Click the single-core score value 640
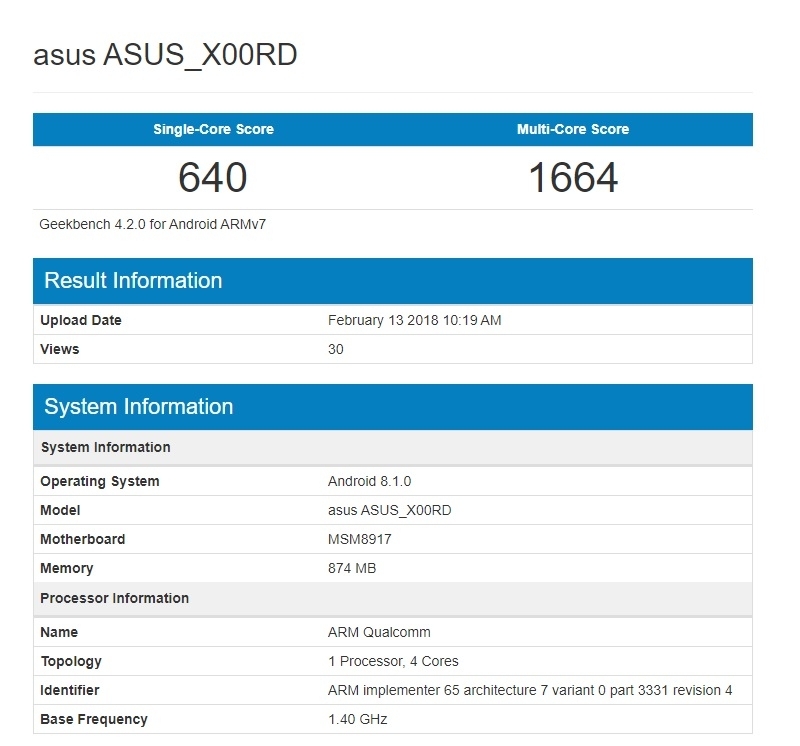The height and width of the screenshot is (746, 800). coord(213,178)
